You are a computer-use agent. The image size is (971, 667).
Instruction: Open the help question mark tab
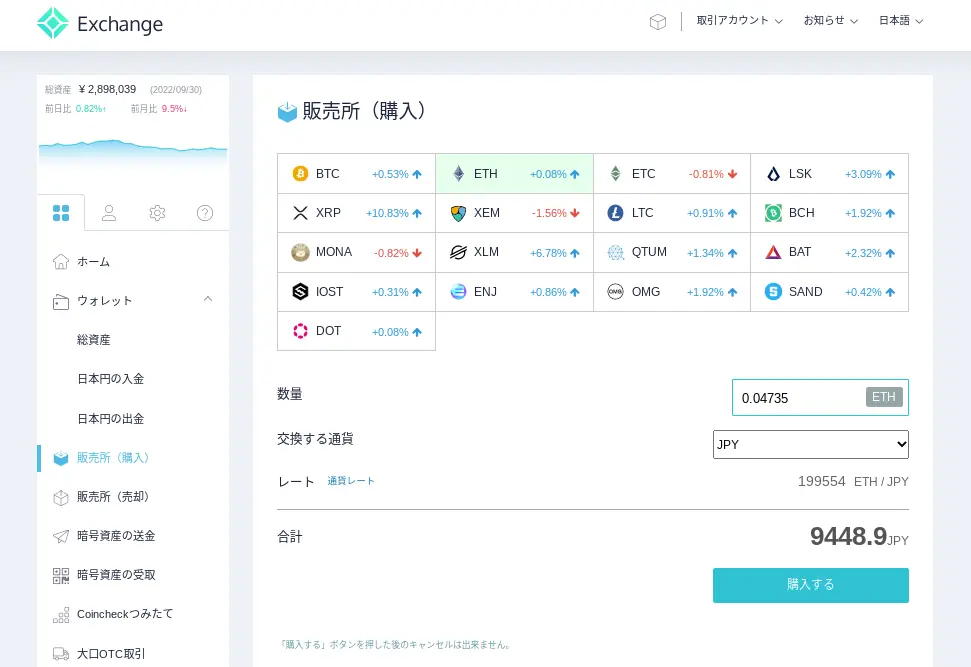pos(205,213)
